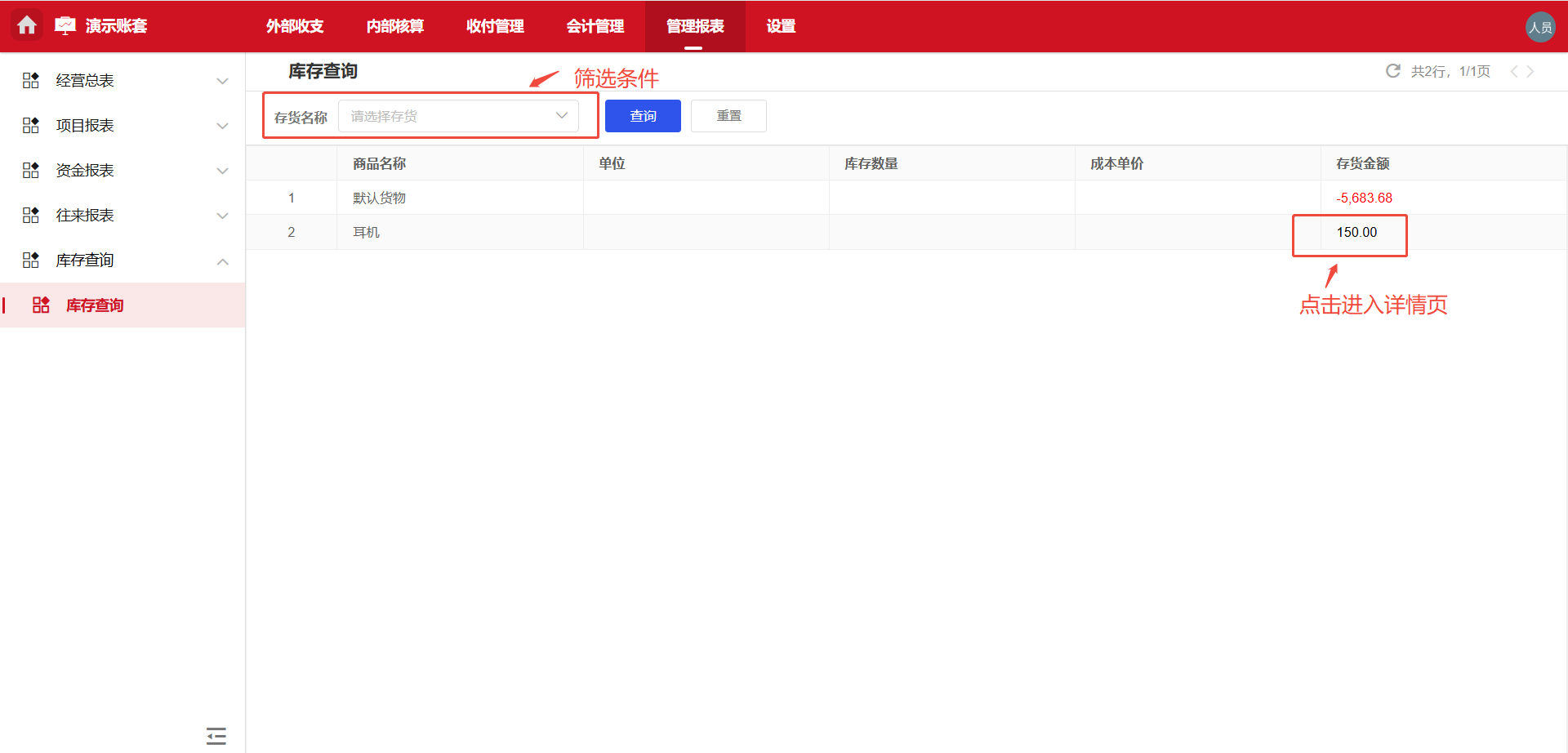Collapse the sidebar using the bottom toggle icon
1568x753 pixels.
tap(216, 735)
